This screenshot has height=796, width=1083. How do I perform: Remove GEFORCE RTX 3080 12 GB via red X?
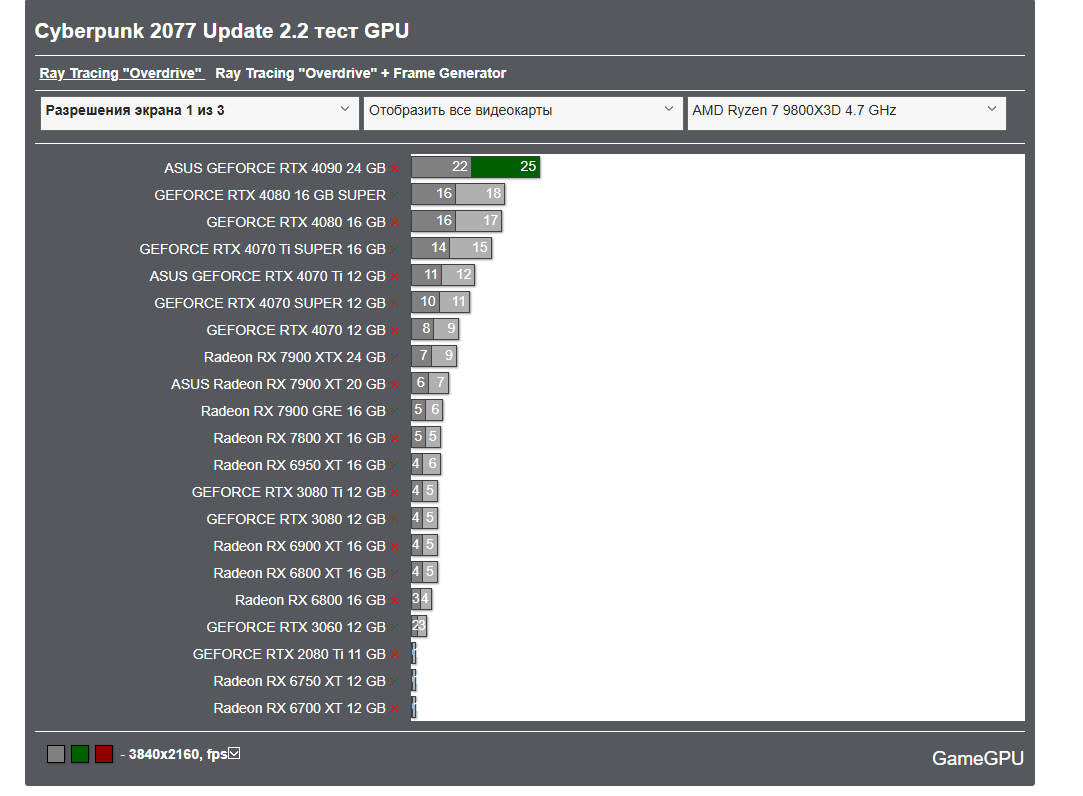coord(394,520)
